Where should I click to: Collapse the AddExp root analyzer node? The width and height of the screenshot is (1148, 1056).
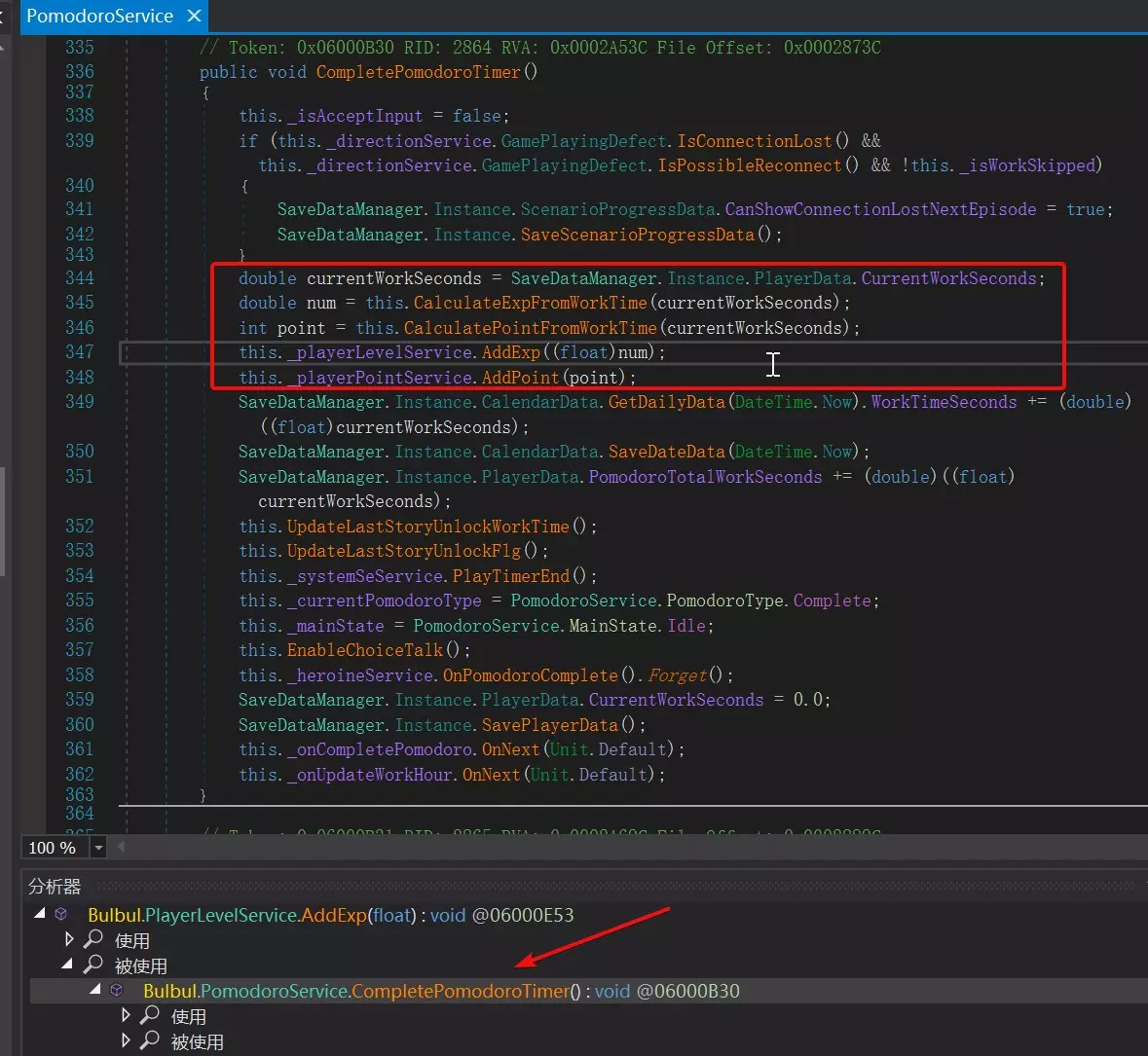tap(39, 914)
